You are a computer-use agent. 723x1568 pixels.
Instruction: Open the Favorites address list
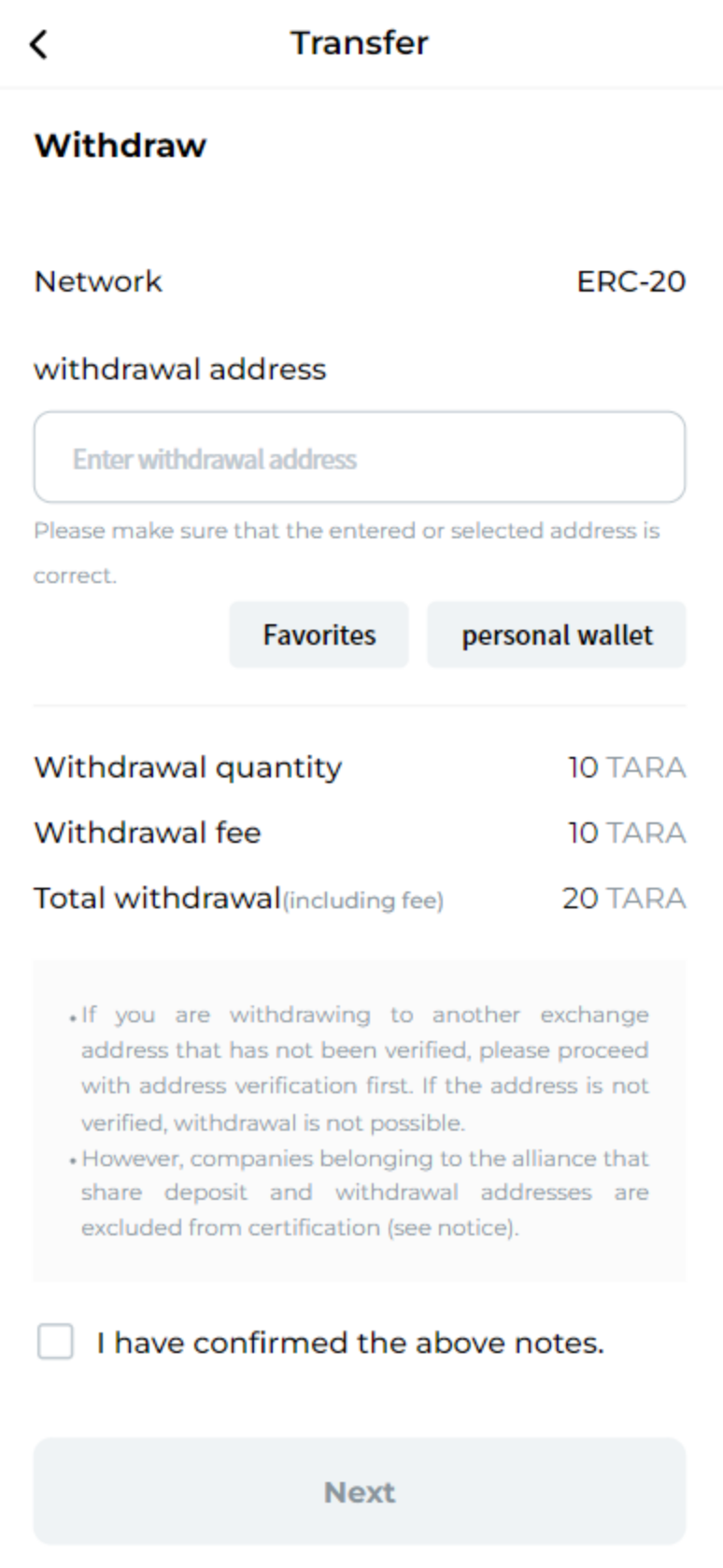(319, 635)
